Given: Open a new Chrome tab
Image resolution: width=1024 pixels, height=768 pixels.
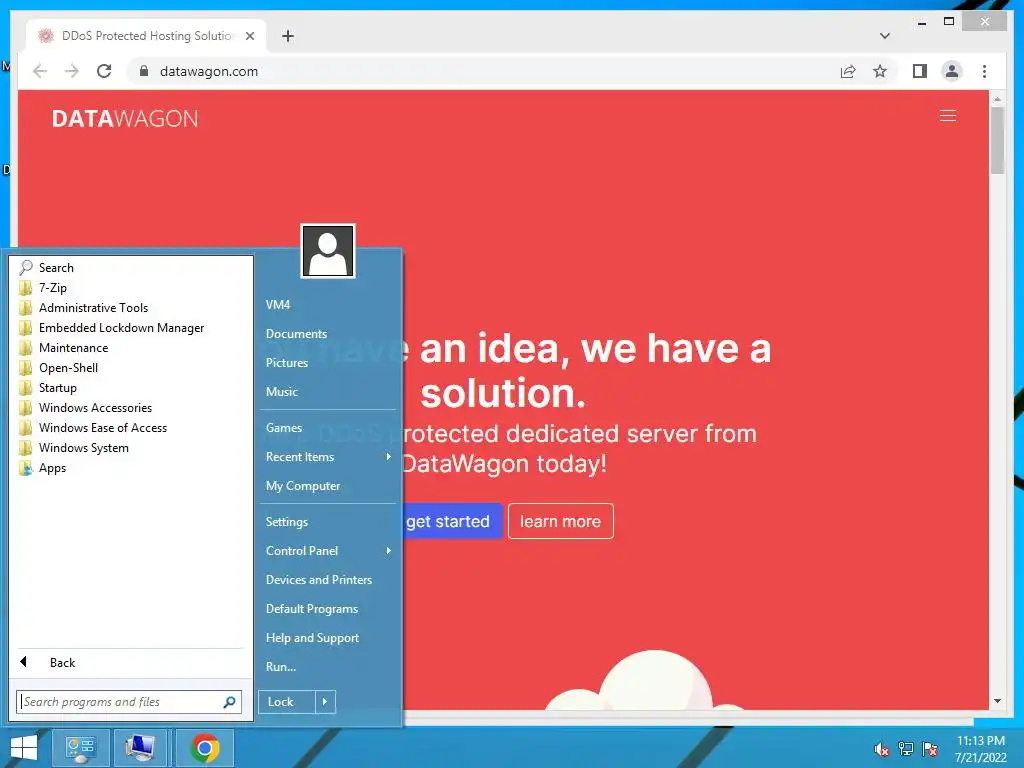Looking at the screenshot, I should pos(288,36).
